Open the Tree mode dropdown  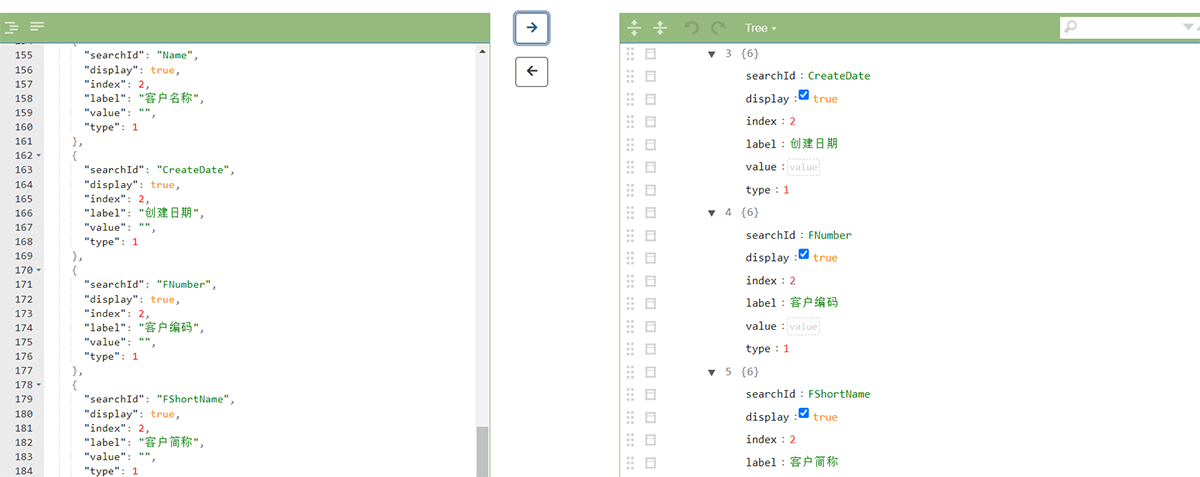pos(760,28)
